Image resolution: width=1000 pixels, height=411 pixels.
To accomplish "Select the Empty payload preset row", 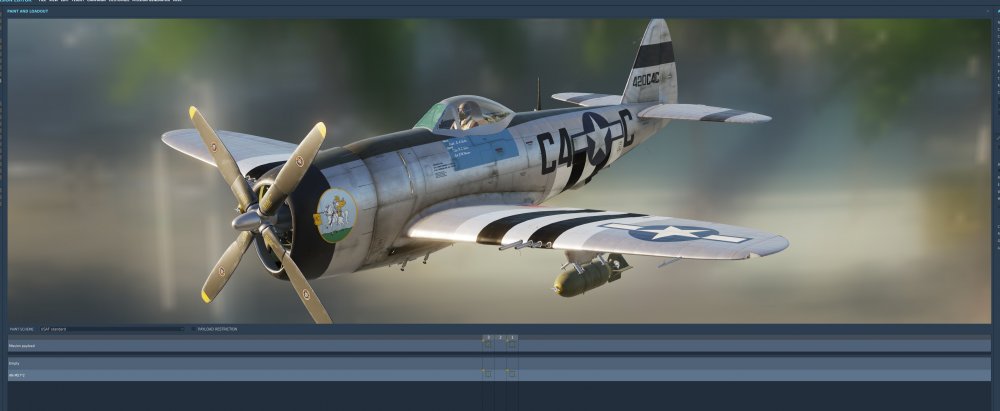I will (499, 363).
